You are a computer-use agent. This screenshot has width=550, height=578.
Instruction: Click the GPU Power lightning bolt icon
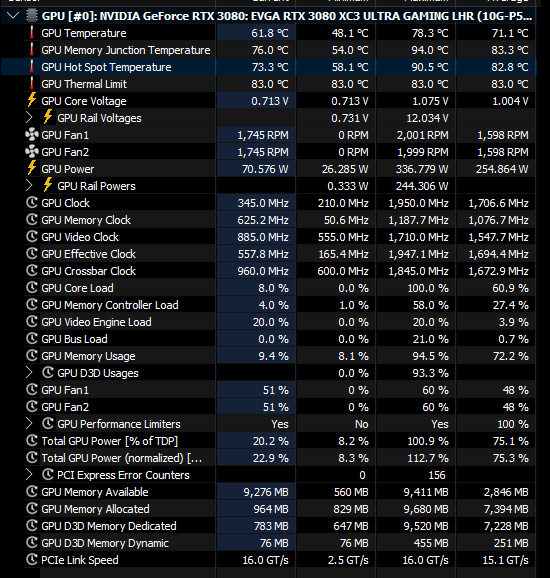(32, 169)
